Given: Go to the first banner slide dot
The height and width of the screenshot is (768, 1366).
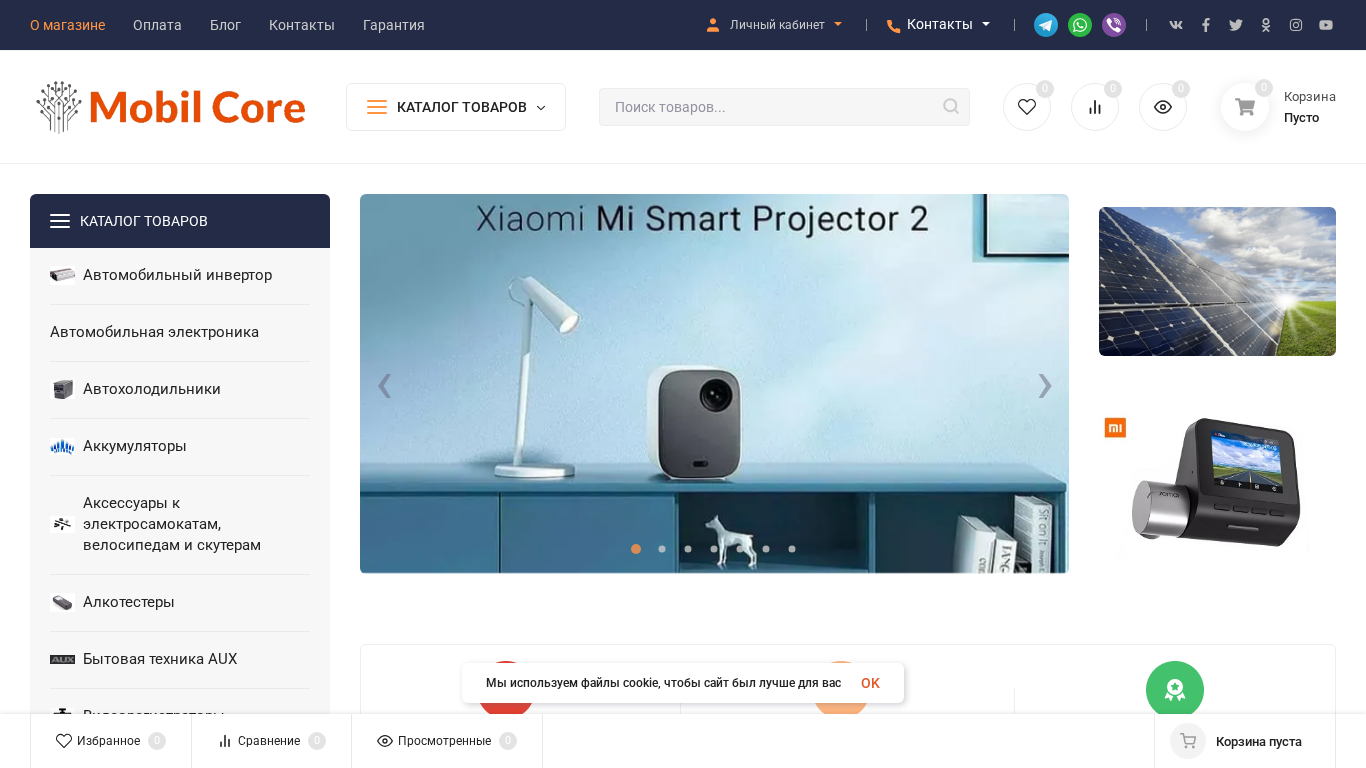Looking at the screenshot, I should click(x=636, y=549).
